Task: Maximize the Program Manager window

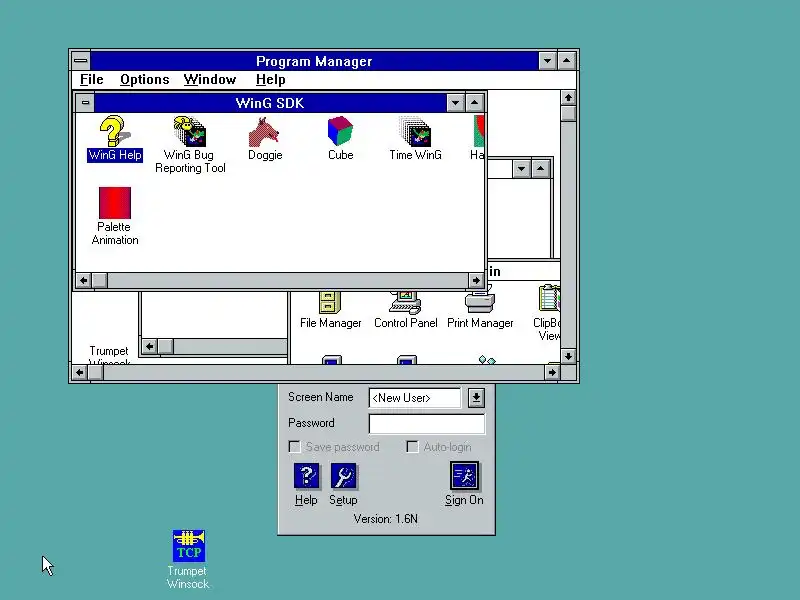Action: [567, 61]
